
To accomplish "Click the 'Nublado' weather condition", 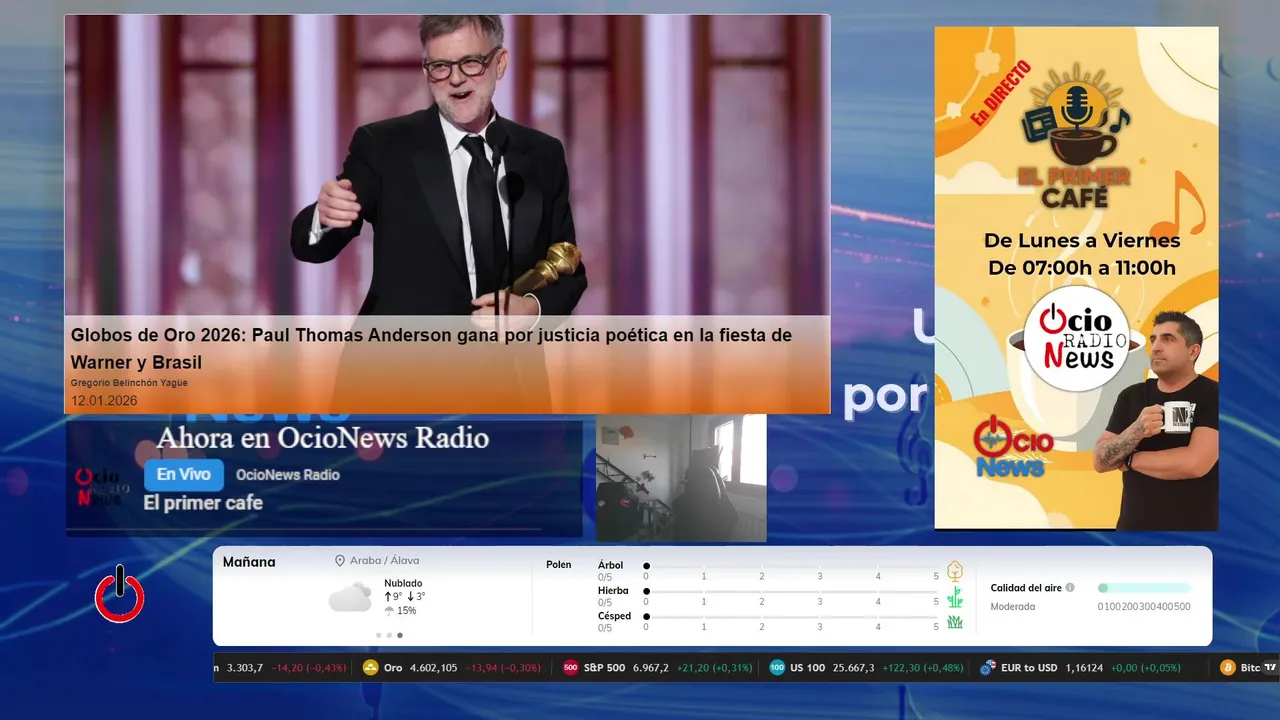I will (x=403, y=583).
